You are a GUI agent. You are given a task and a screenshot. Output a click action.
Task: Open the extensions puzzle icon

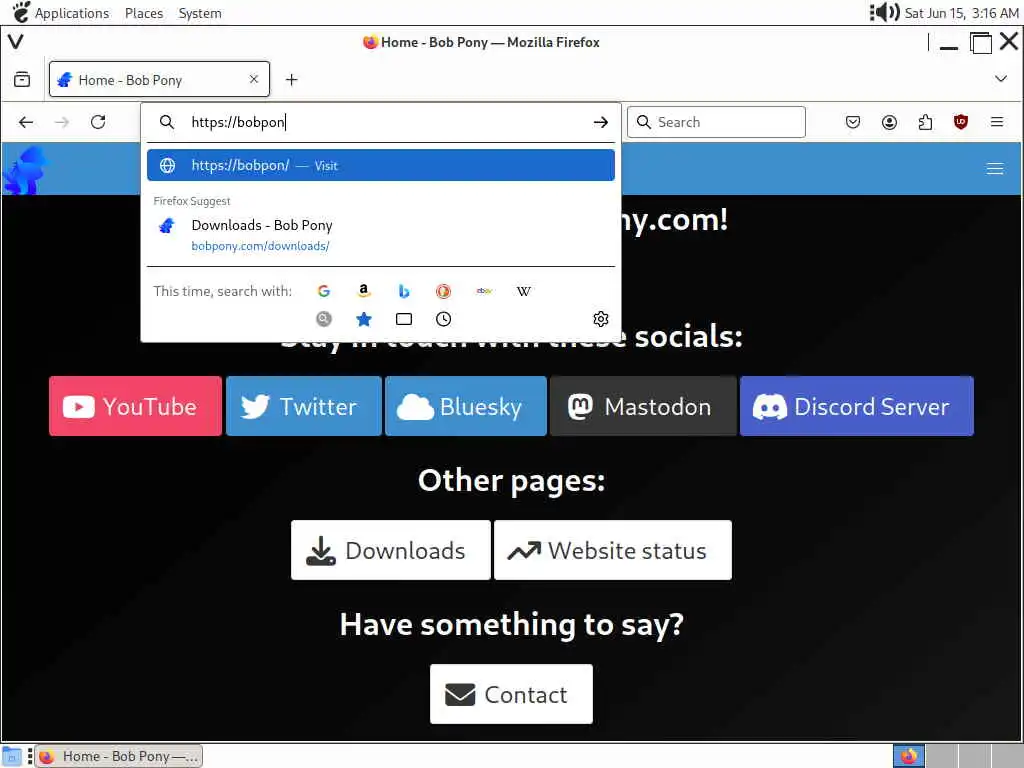point(925,122)
